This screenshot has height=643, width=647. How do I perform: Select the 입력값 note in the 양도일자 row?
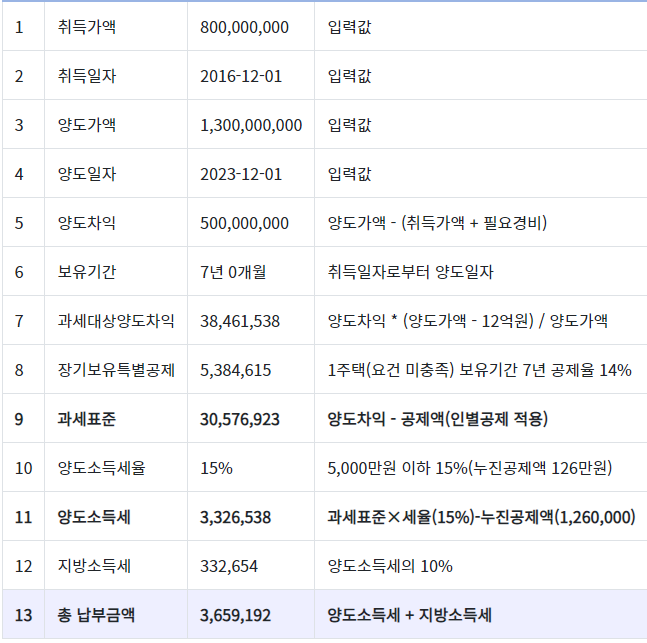pyautogui.click(x=349, y=174)
